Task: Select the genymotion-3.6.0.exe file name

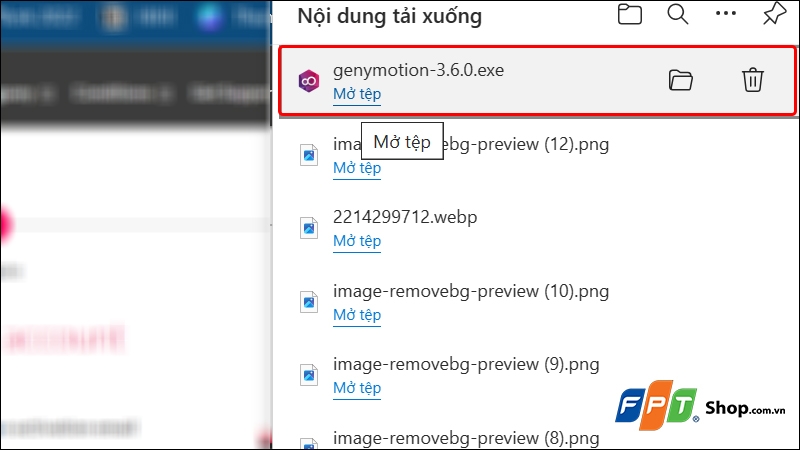Action: pyautogui.click(x=418, y=70)
